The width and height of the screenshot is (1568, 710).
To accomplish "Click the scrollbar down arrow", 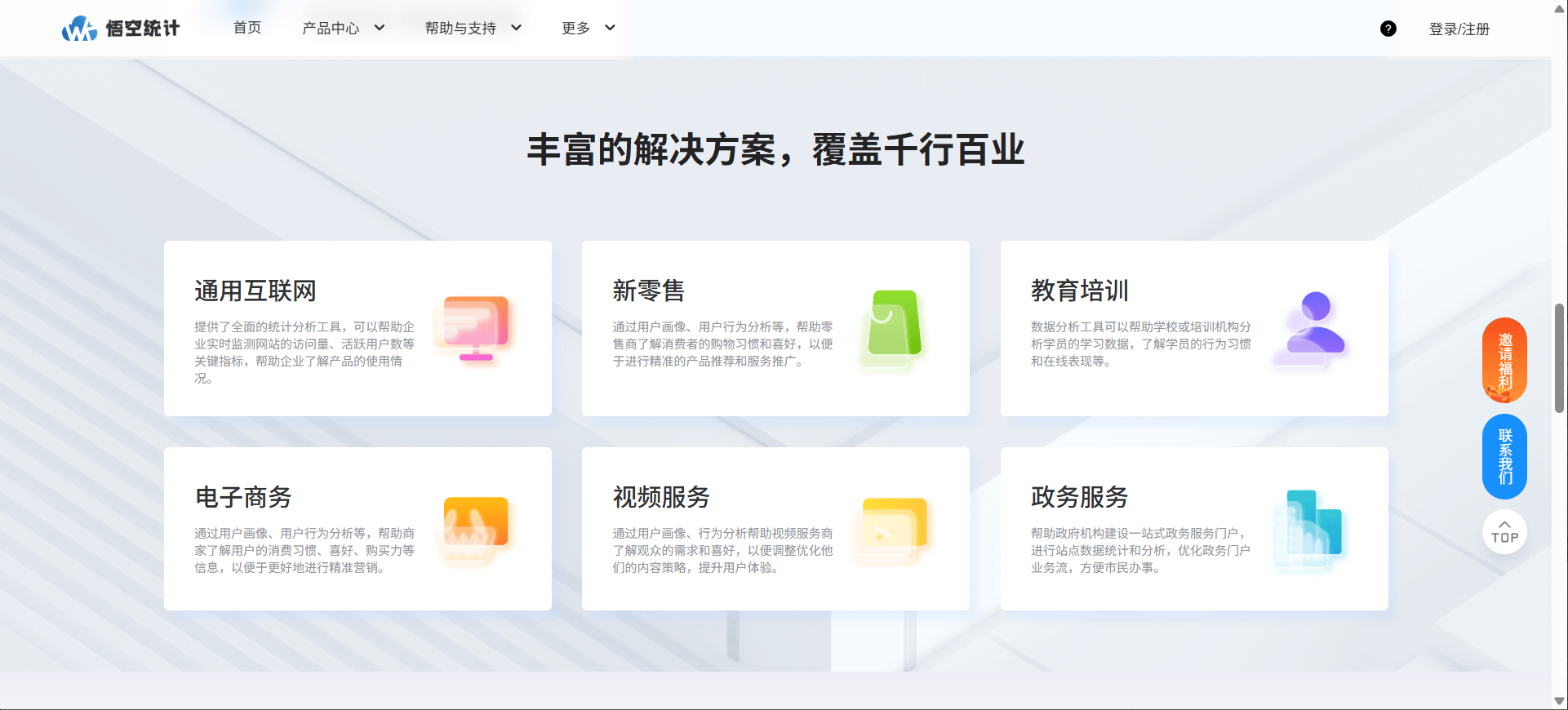I will [x=1560, y=701].
